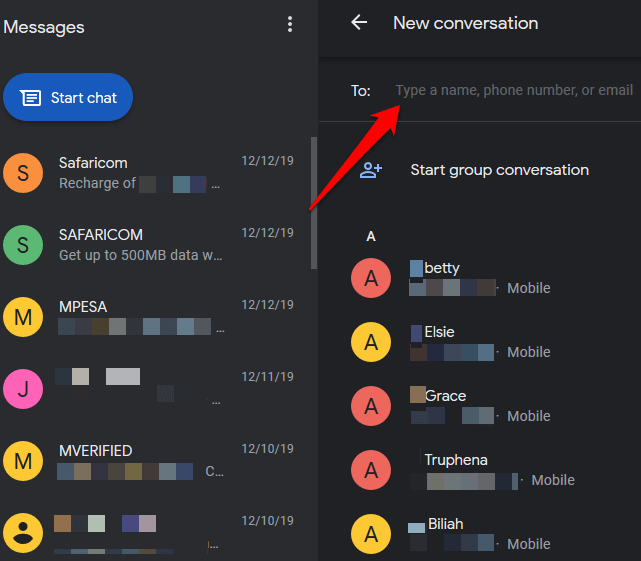Choose contact Truphena from the list
Viewport: 641px width, 561px height.
tap(479, 470)
